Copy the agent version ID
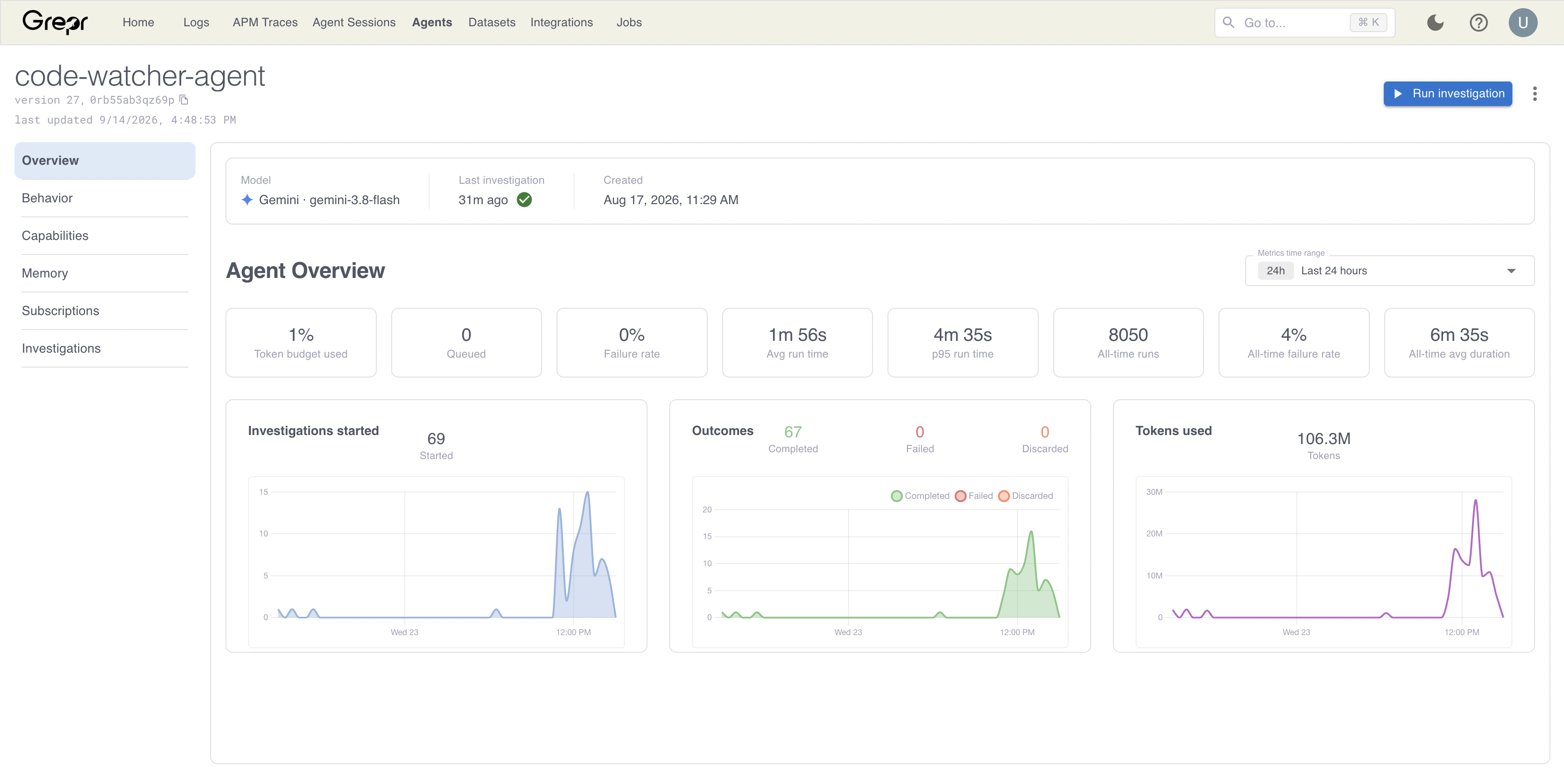1564x784 pixels. [184, 100]
